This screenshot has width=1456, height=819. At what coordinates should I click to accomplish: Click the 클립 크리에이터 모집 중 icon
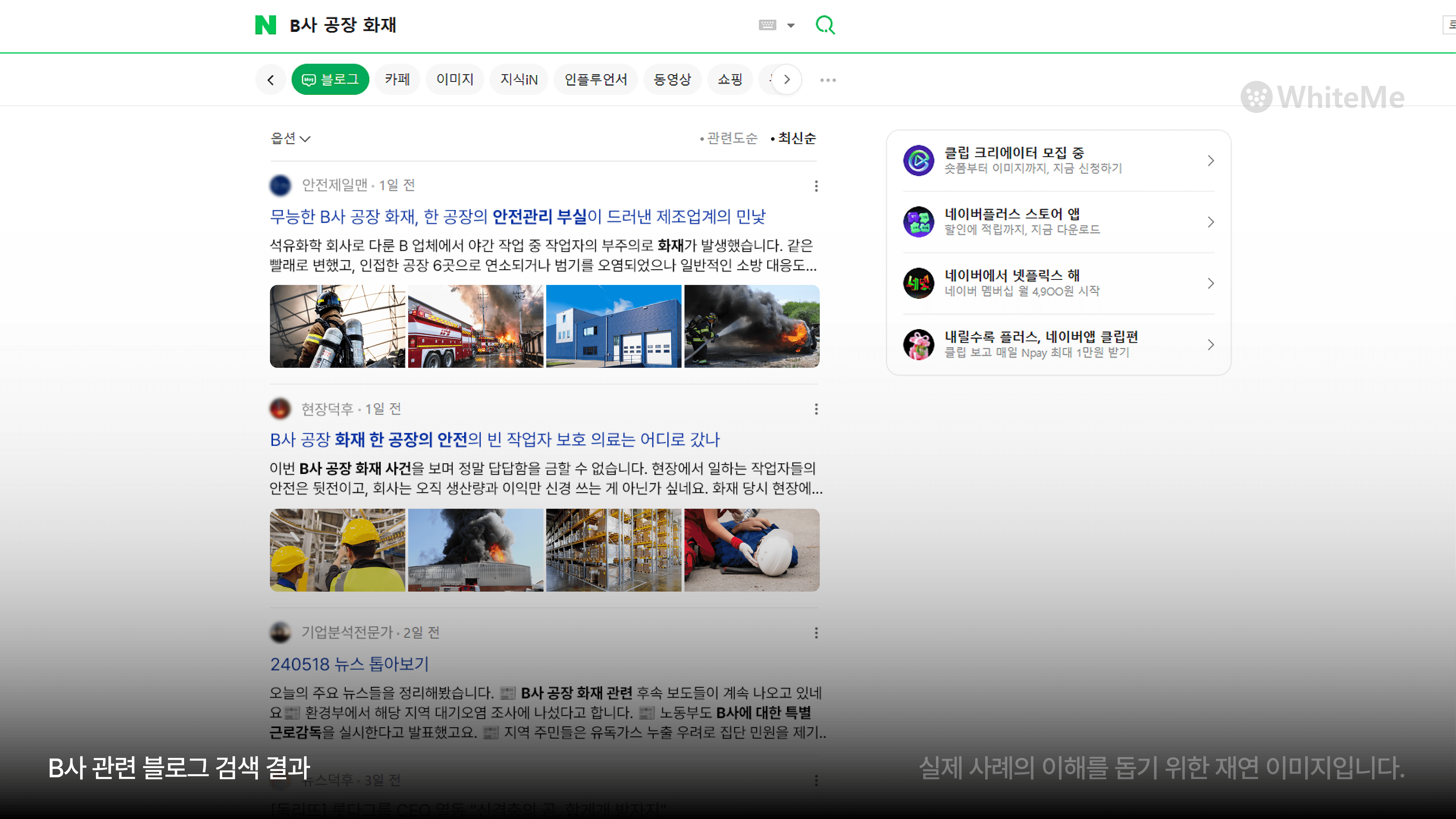(x=919, y=161)
